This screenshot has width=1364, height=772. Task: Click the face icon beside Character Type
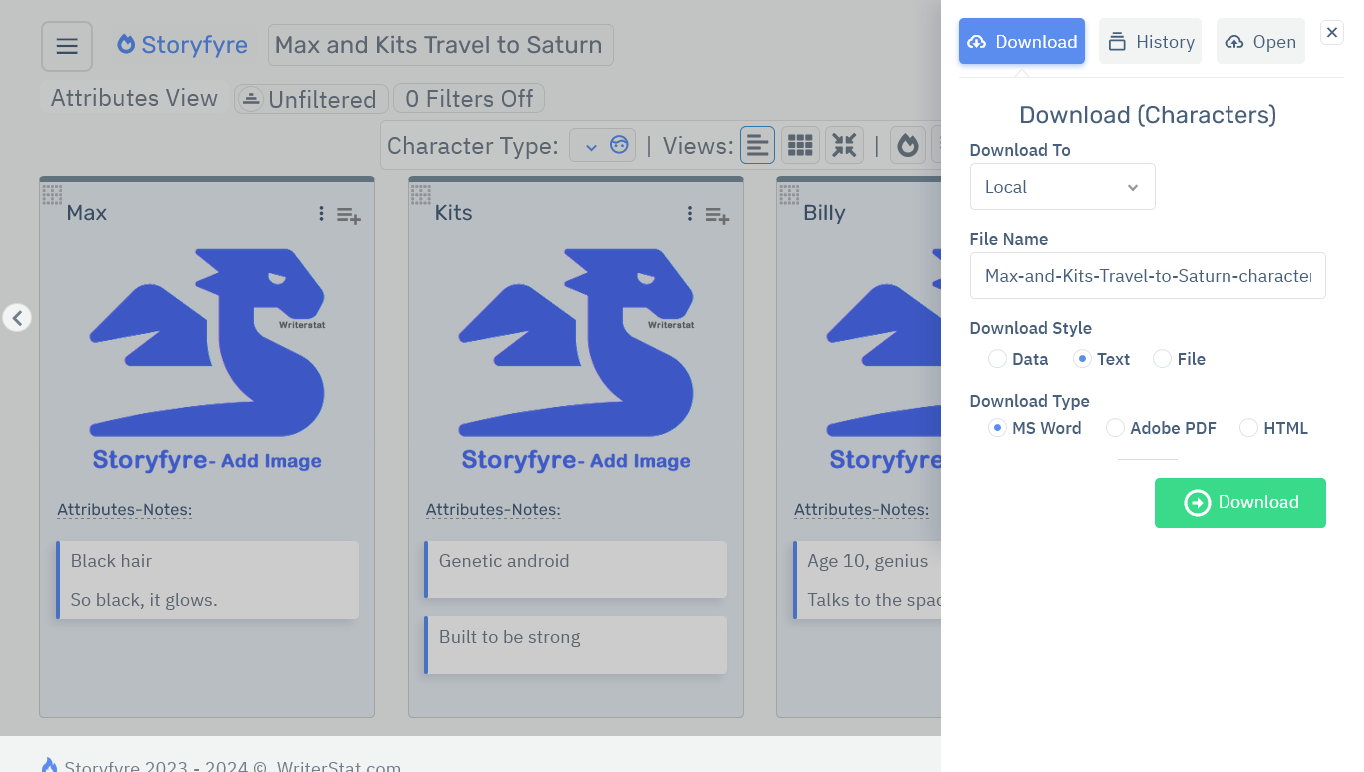coord(618,145)
